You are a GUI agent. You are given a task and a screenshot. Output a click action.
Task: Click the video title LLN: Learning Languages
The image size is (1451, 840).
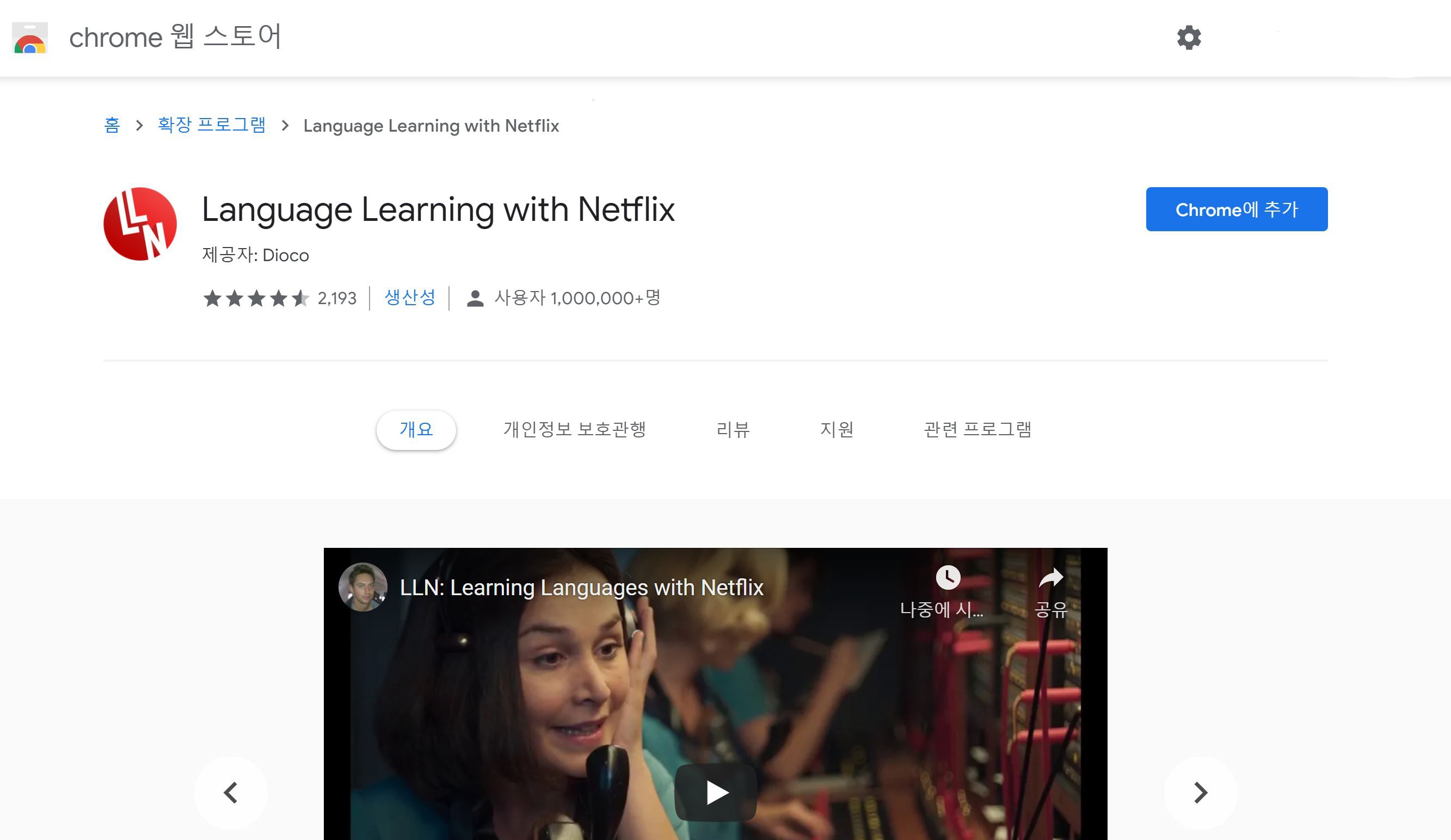tap(581, 587)
